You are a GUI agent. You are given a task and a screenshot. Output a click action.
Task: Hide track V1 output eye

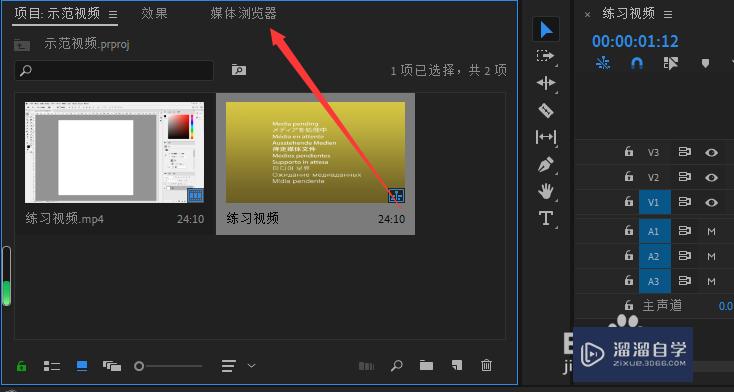(711, 202)
